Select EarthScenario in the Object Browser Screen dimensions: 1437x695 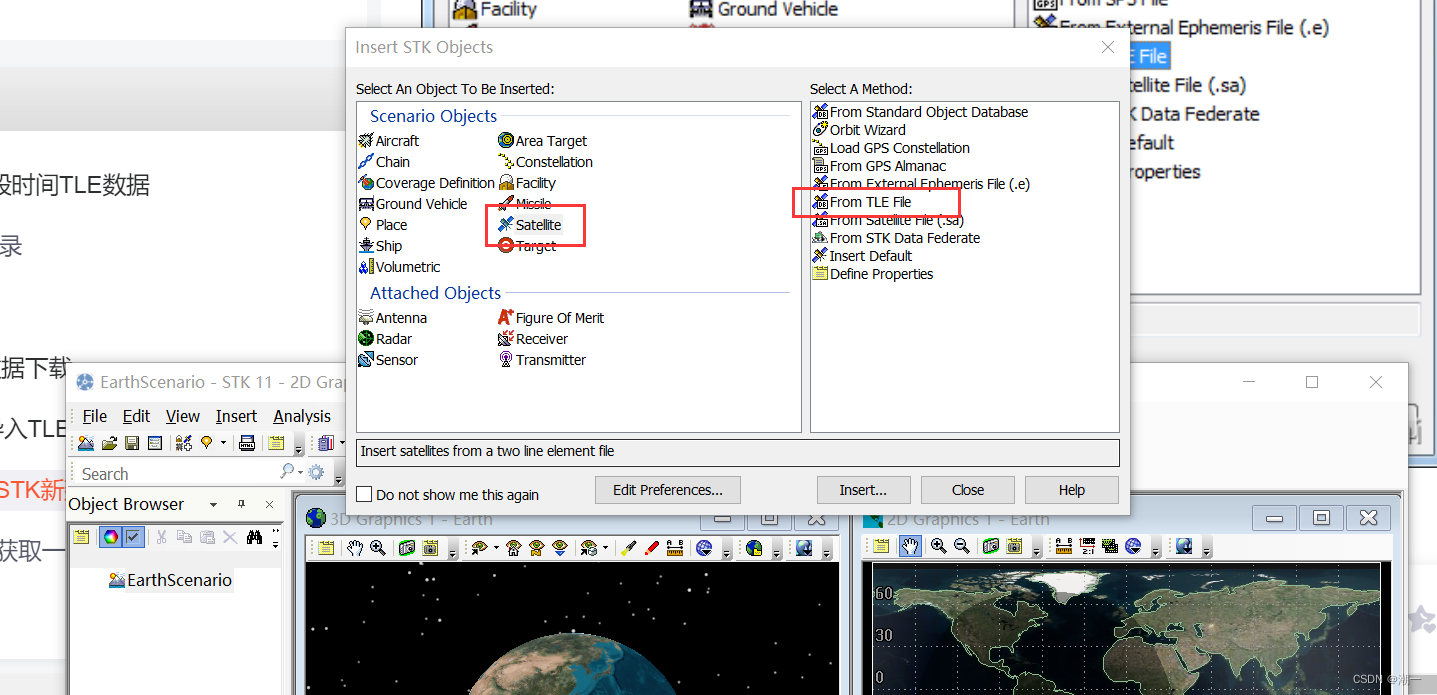click(170, 580)
